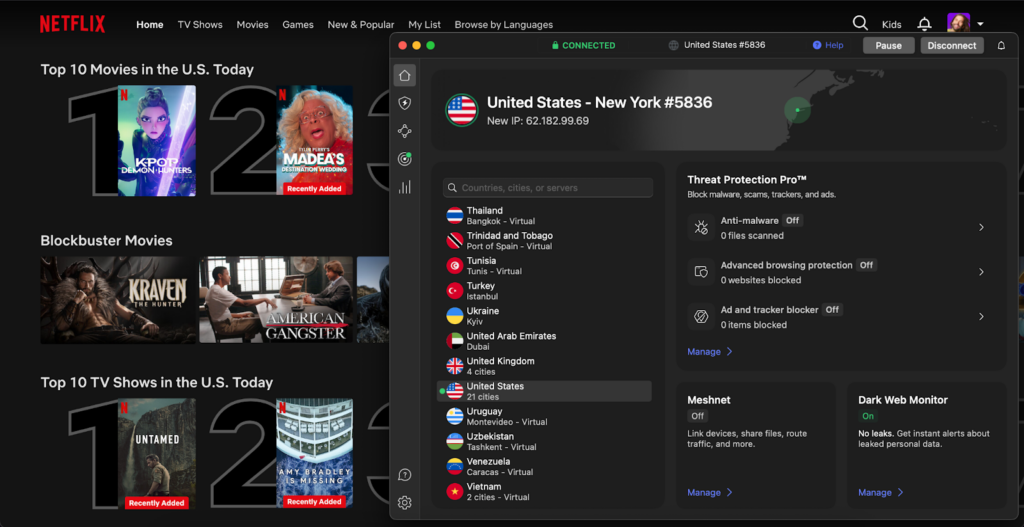Open the NordVPN home sidebar icon
This screenshot has height=527, width=1024.
coord(405,75)
